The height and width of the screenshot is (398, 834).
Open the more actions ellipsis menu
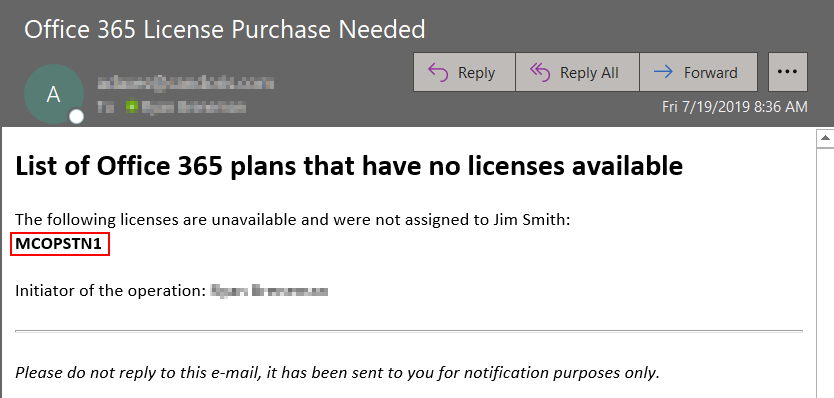coord(788,72)
